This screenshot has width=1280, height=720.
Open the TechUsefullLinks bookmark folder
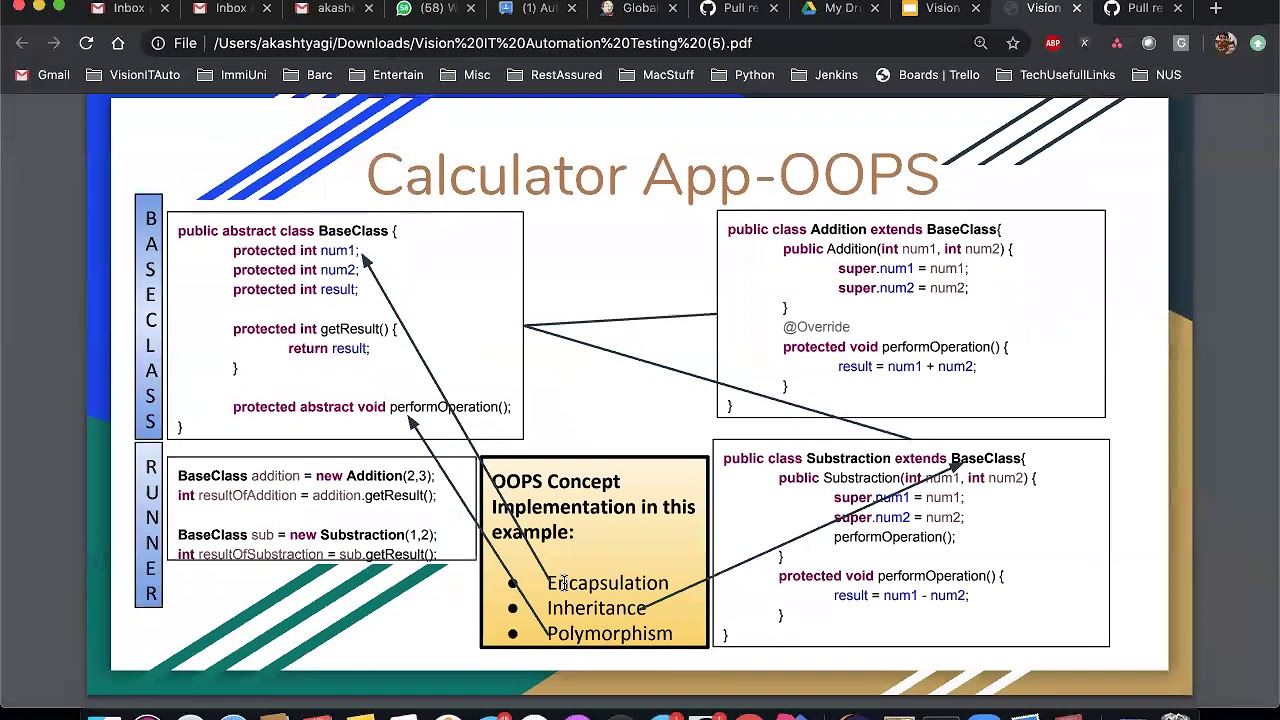pos(1056,75)
